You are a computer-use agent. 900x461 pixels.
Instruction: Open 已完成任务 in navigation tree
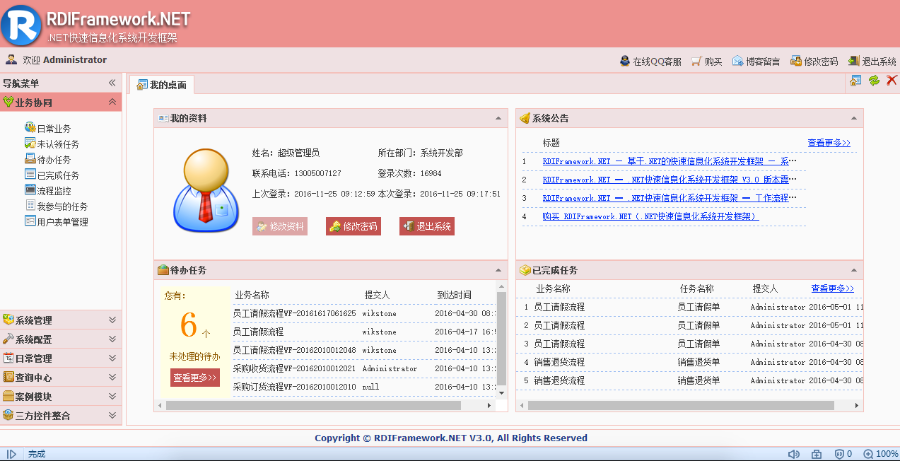[52, 175]
